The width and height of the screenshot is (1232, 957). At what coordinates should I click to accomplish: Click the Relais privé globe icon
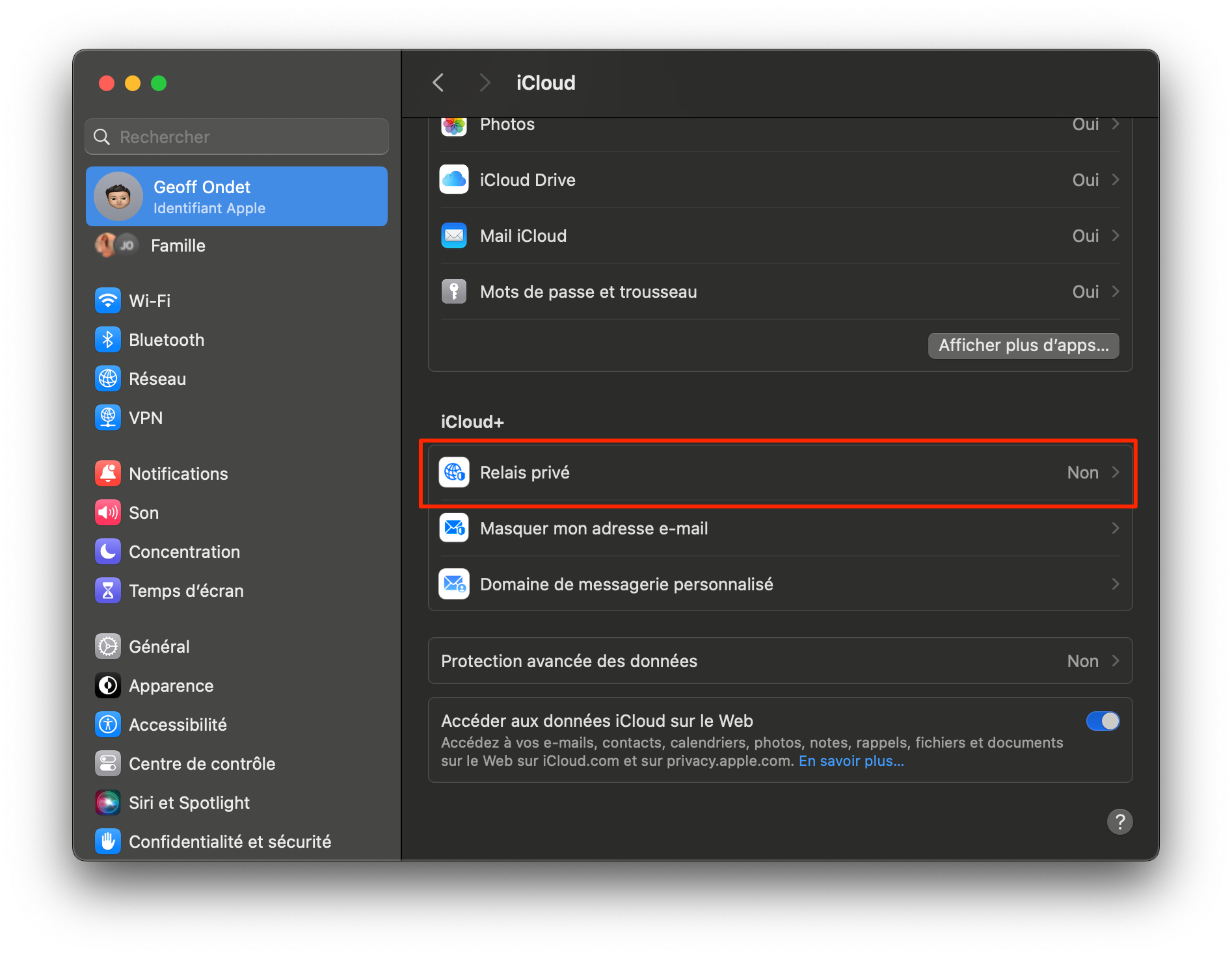[454, 473]
